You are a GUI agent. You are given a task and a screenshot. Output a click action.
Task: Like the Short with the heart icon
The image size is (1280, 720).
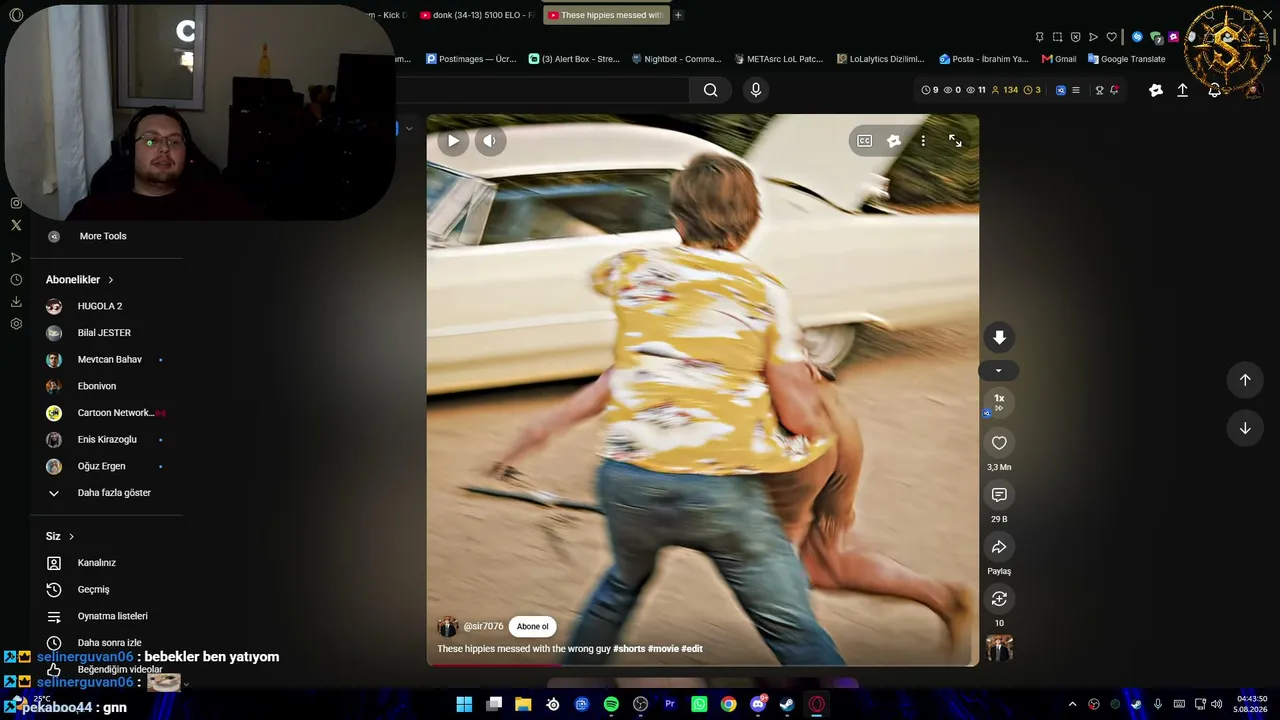pyautogui.click(x=999, y=443)
